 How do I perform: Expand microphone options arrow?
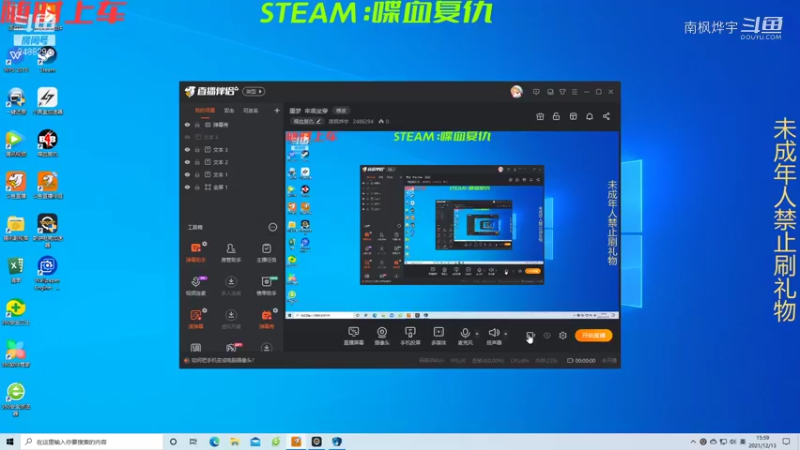click(477, 334)
